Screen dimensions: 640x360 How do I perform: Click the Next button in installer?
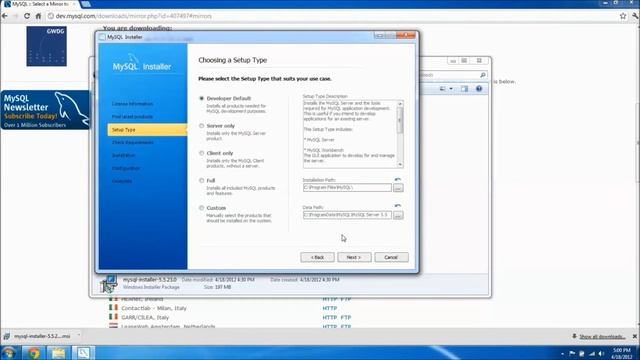[354, 257]
